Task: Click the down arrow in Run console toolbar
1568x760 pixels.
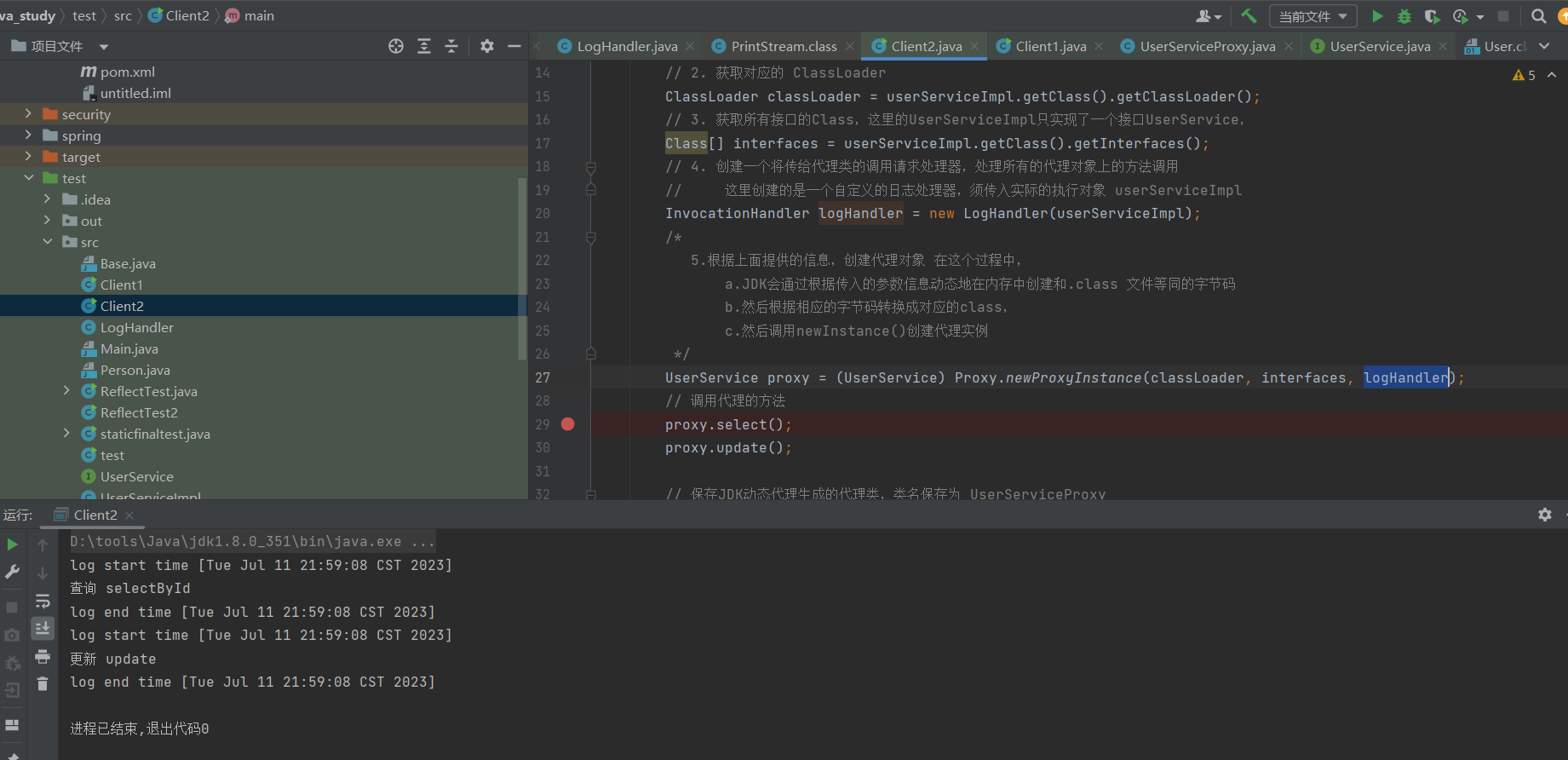Action: pos(43,573)
